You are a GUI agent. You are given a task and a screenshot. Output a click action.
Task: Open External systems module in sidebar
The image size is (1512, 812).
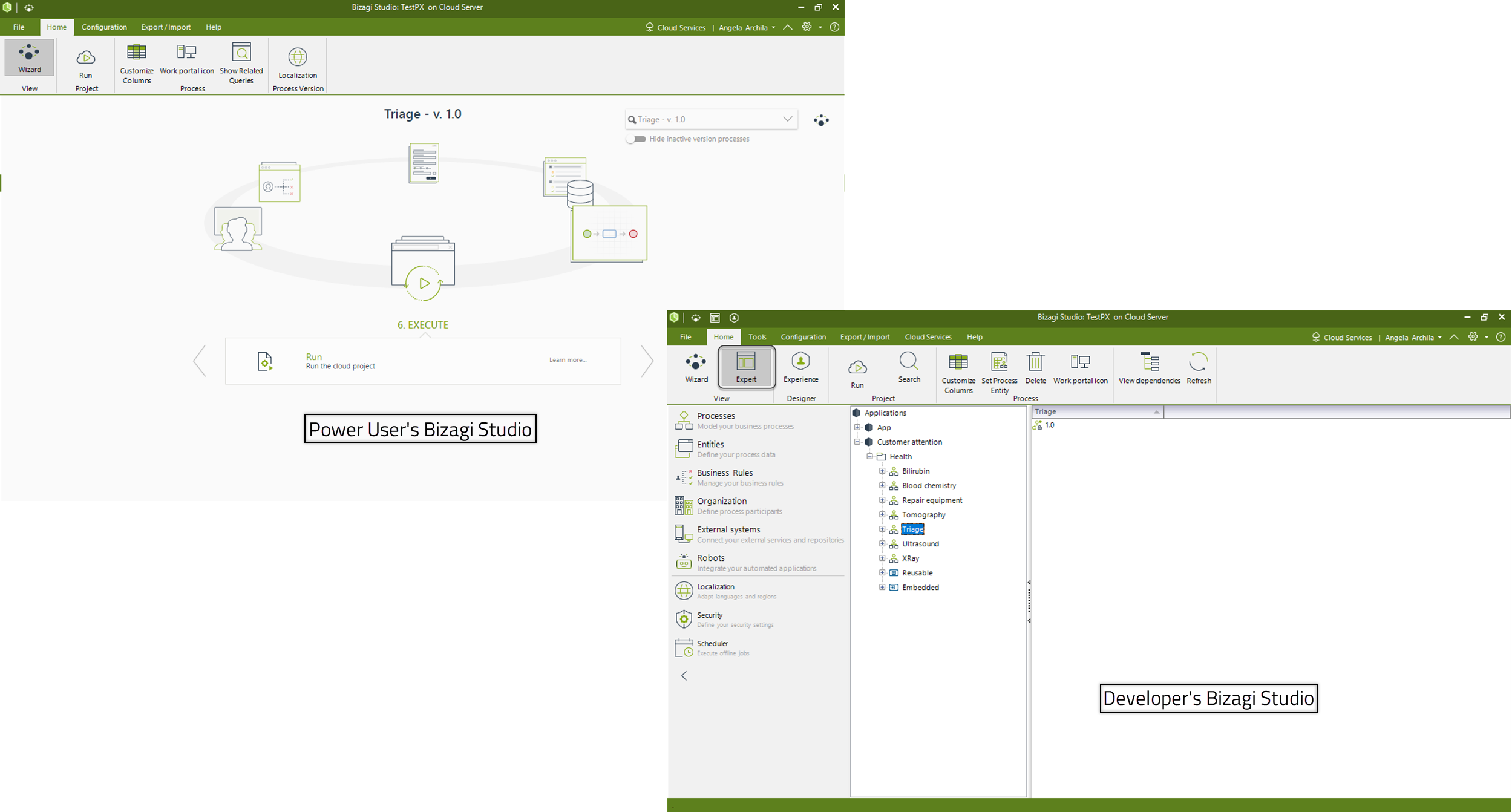759,534
